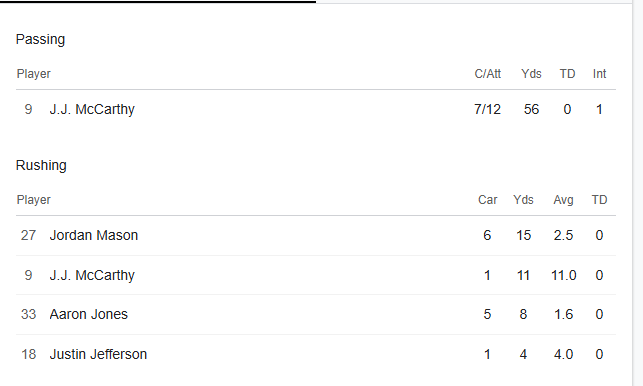The width and height of the screenshot is (643, 386).
Task: Click the passing TD column header
Action: [x=567, y=74]
